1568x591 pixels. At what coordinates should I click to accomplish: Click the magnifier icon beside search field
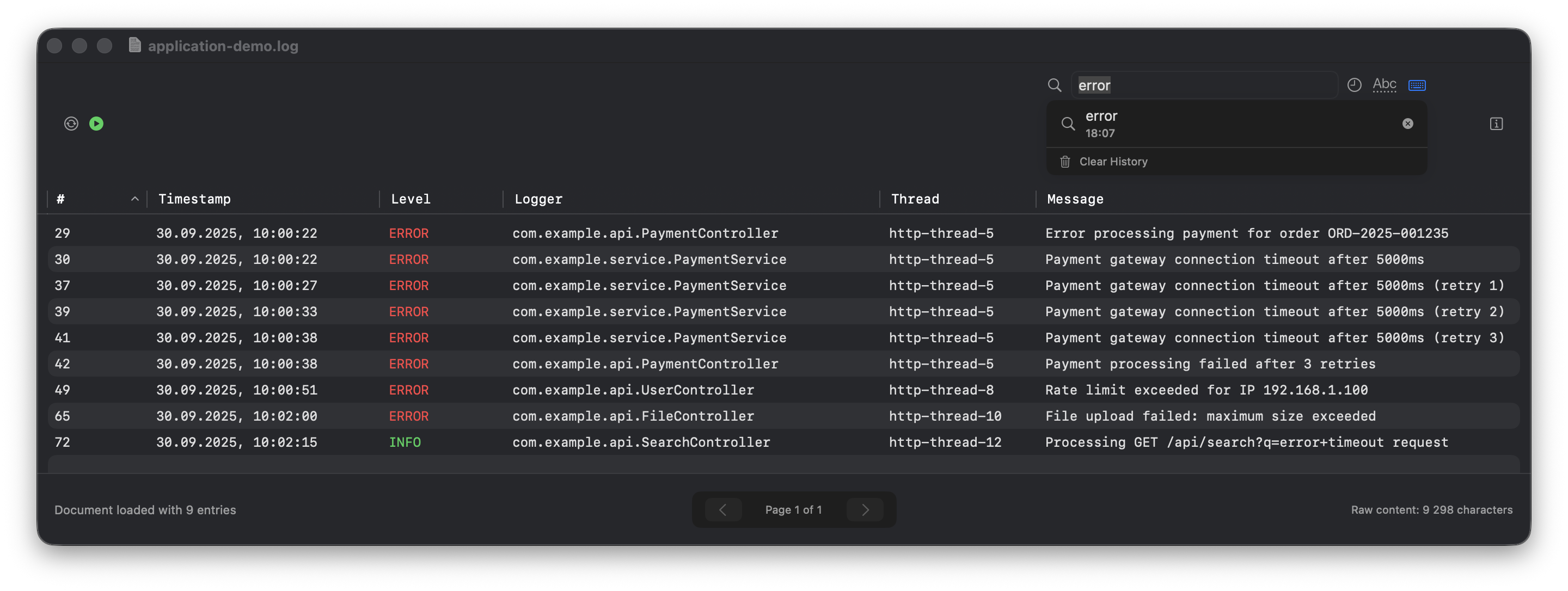coord(1054,85)
